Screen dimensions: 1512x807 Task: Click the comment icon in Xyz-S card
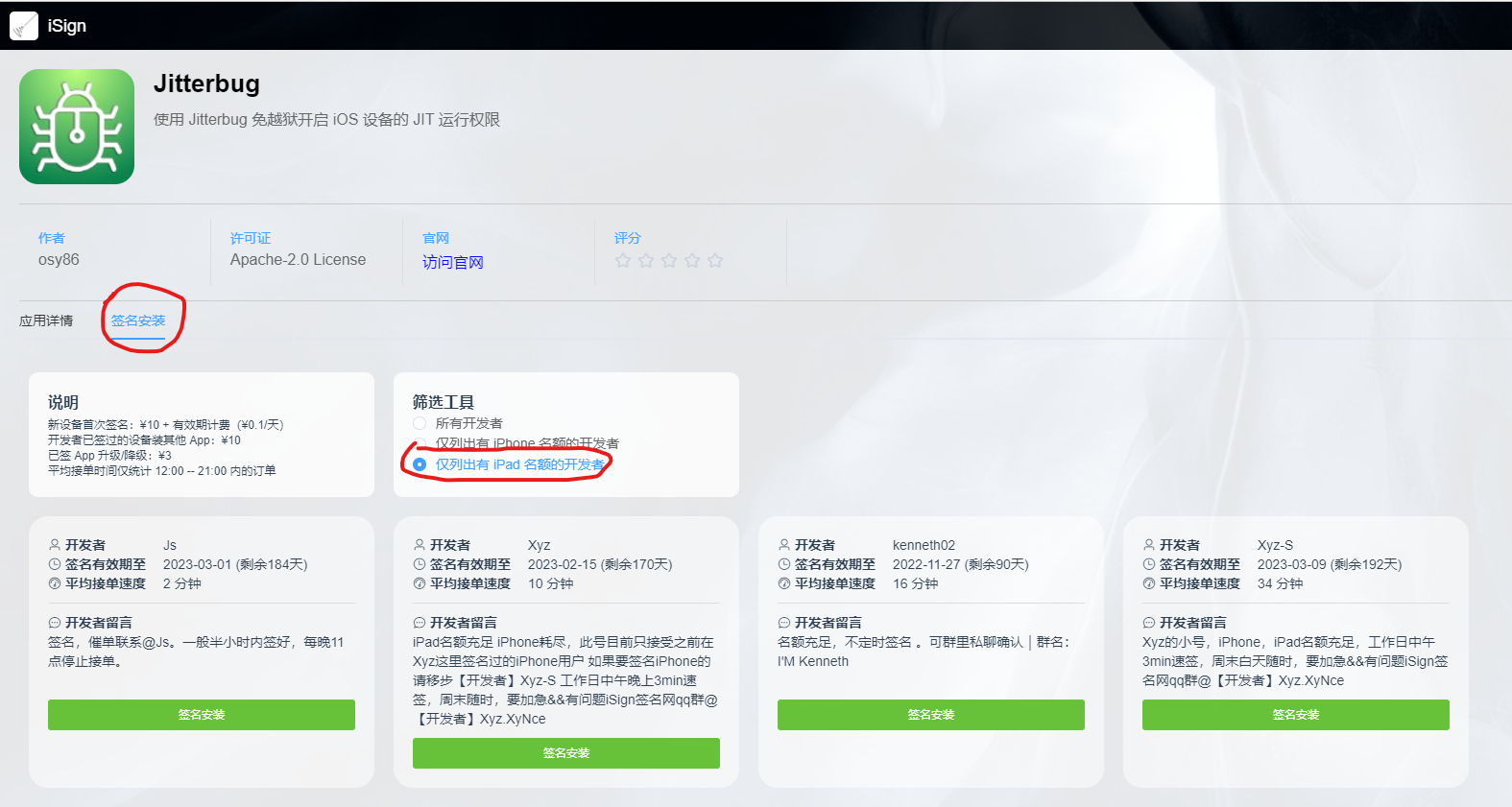(x=1149, y=623)
